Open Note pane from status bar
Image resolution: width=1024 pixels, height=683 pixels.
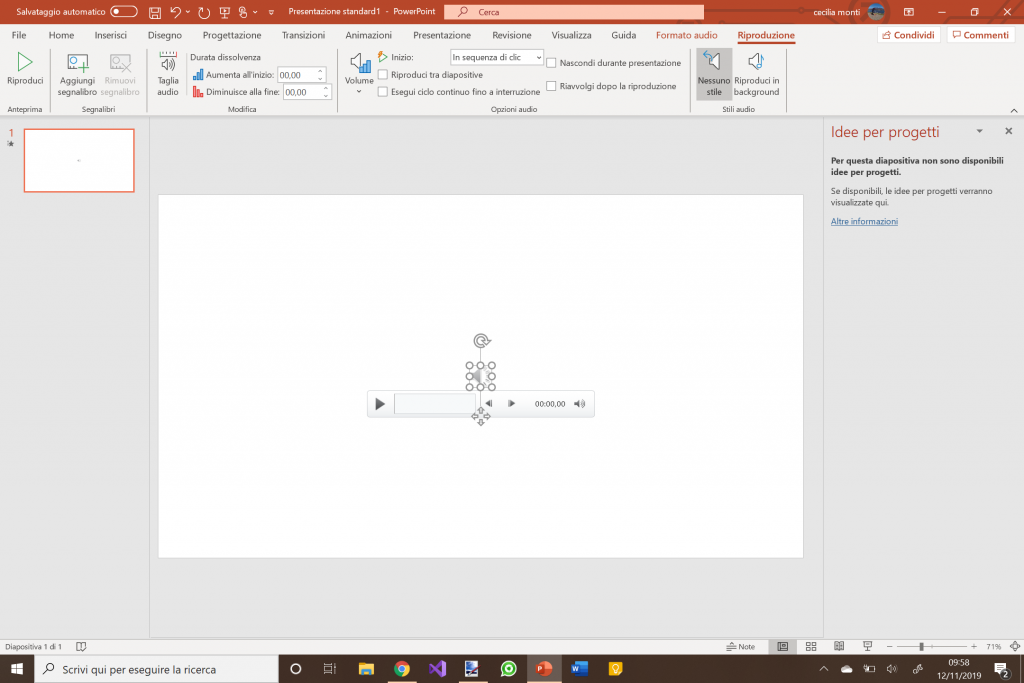tap(741, 646)
